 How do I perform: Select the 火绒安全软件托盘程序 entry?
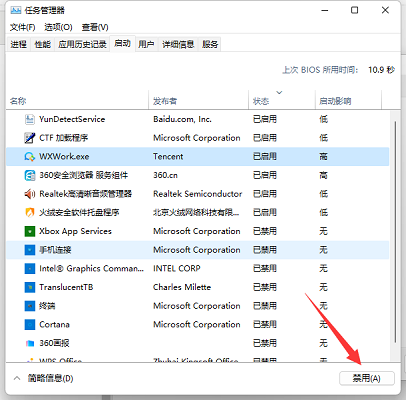pyautogui.click(x=79, y=213)
